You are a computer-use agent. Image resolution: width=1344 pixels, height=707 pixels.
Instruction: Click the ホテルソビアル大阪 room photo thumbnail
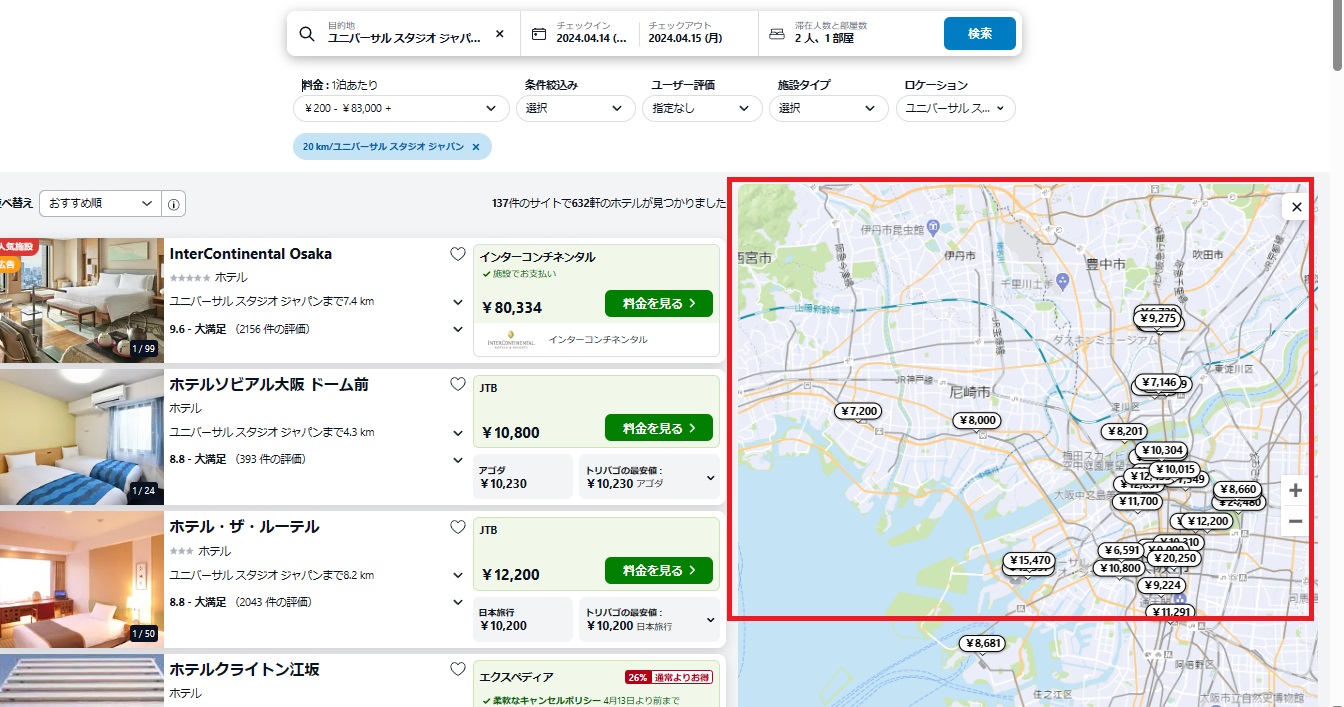pos(82,437)
